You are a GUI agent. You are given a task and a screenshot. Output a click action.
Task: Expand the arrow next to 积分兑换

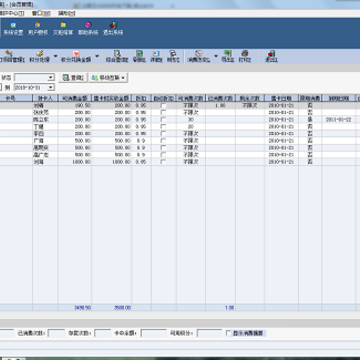pos(55,56)
